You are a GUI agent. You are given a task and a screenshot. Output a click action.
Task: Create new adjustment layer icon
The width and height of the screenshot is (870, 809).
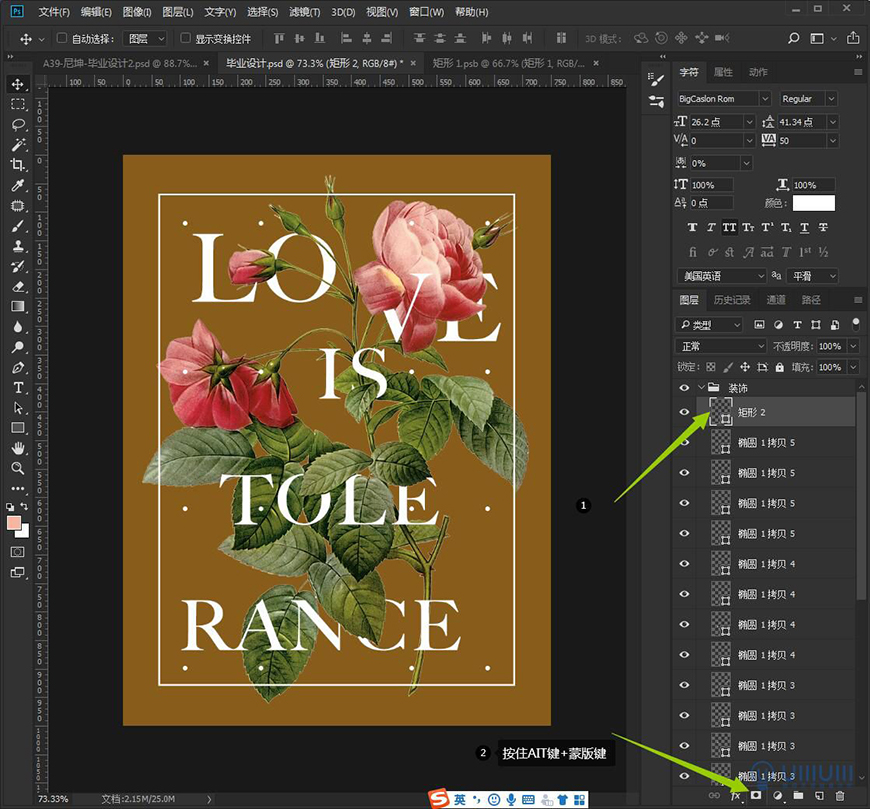(778, 796)
